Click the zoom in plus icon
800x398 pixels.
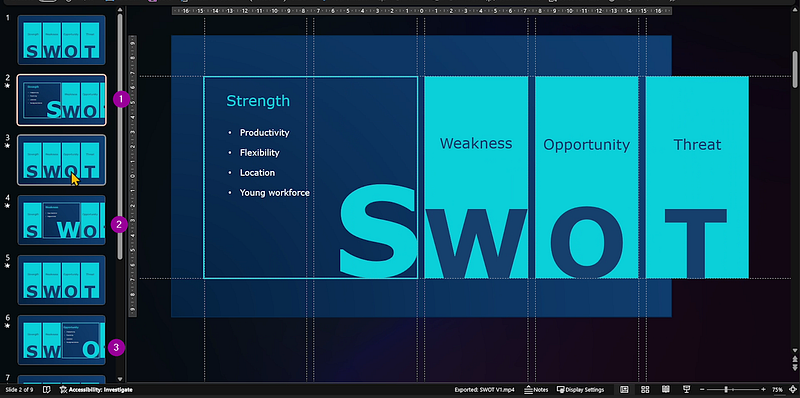point(763,390)
